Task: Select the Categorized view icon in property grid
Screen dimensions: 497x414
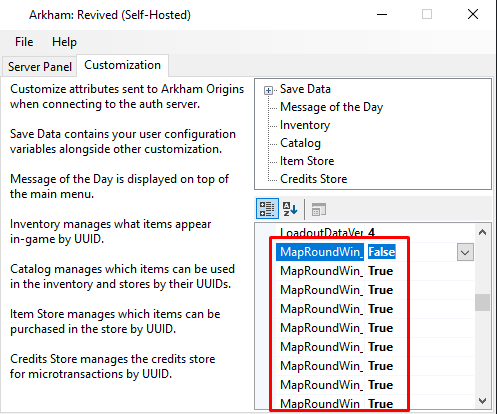Action: pyautogui.click(x=267, y=209)
